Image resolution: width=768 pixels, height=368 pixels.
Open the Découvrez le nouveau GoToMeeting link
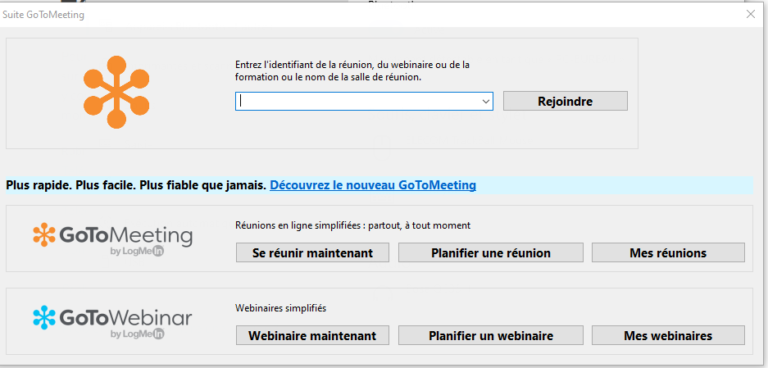[373, 185]
